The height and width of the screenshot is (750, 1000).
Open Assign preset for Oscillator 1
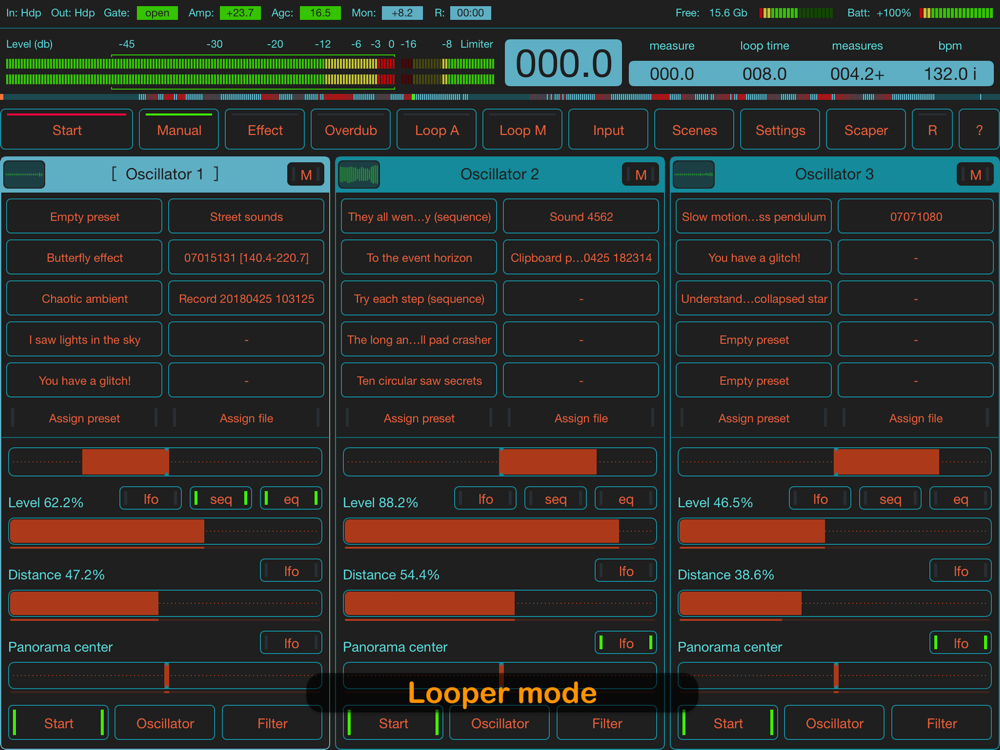tap(84, 418)
